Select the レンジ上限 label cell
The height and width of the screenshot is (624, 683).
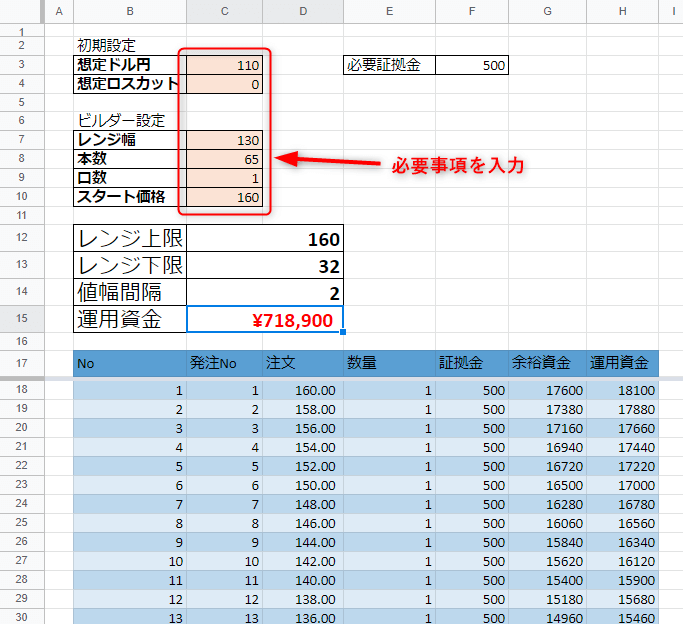pos(130,238)
